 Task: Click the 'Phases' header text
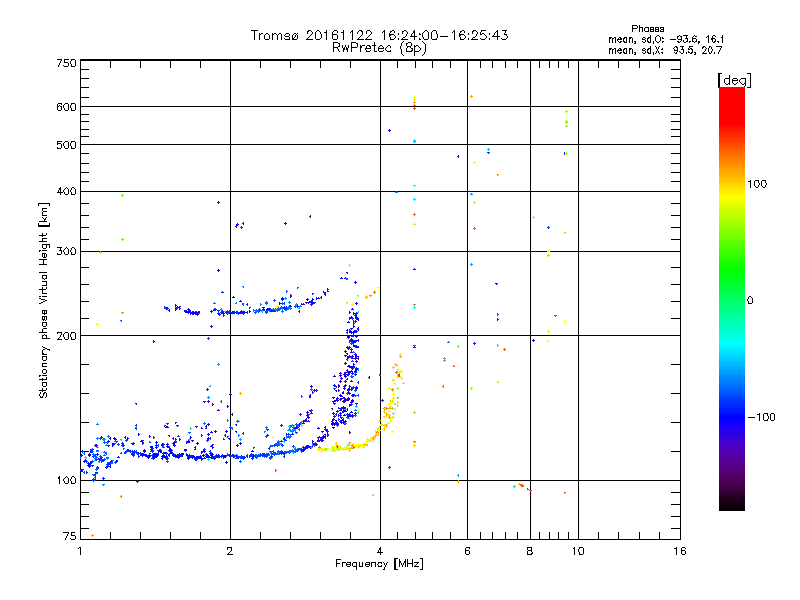(x=647, y=29)
